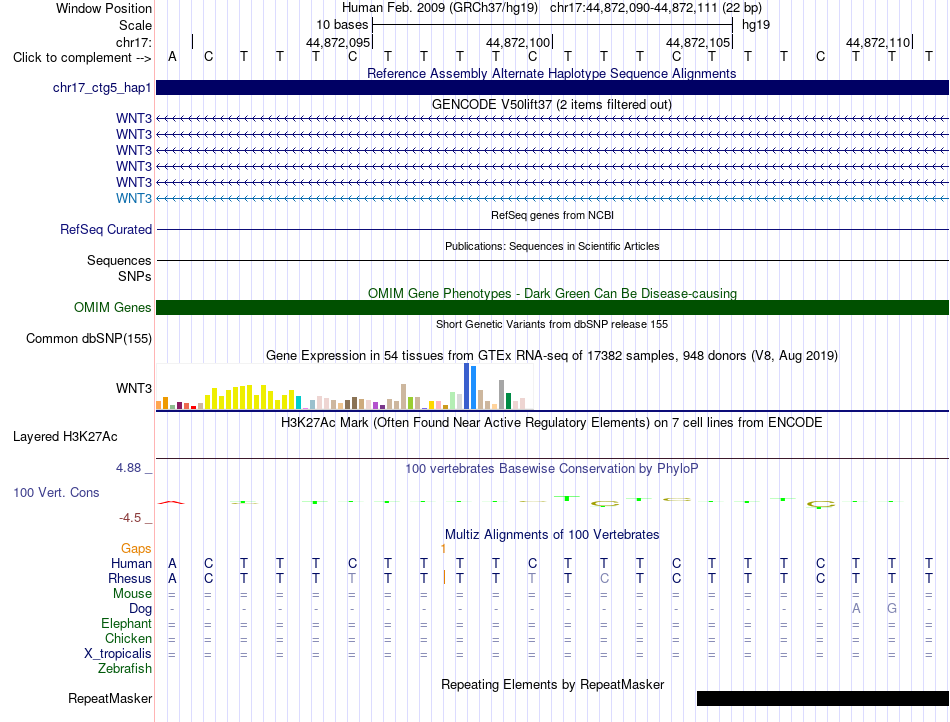Click Common dbSNP(155) track label
950x722 pixels.
coord(89,339)
